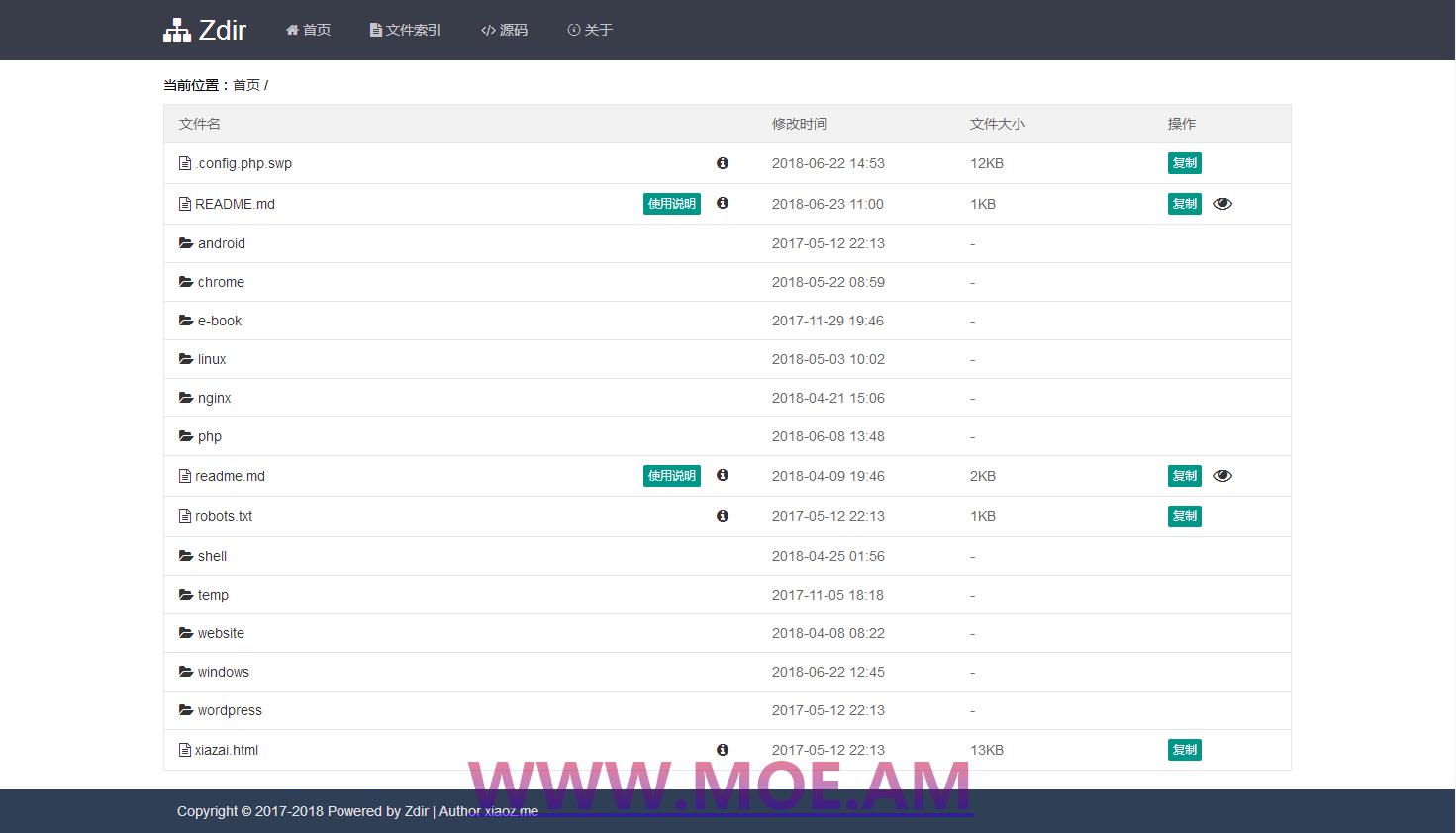This screenshot has width=1456, height=833.
Task: Open the android folder
Action: (222, 243)
